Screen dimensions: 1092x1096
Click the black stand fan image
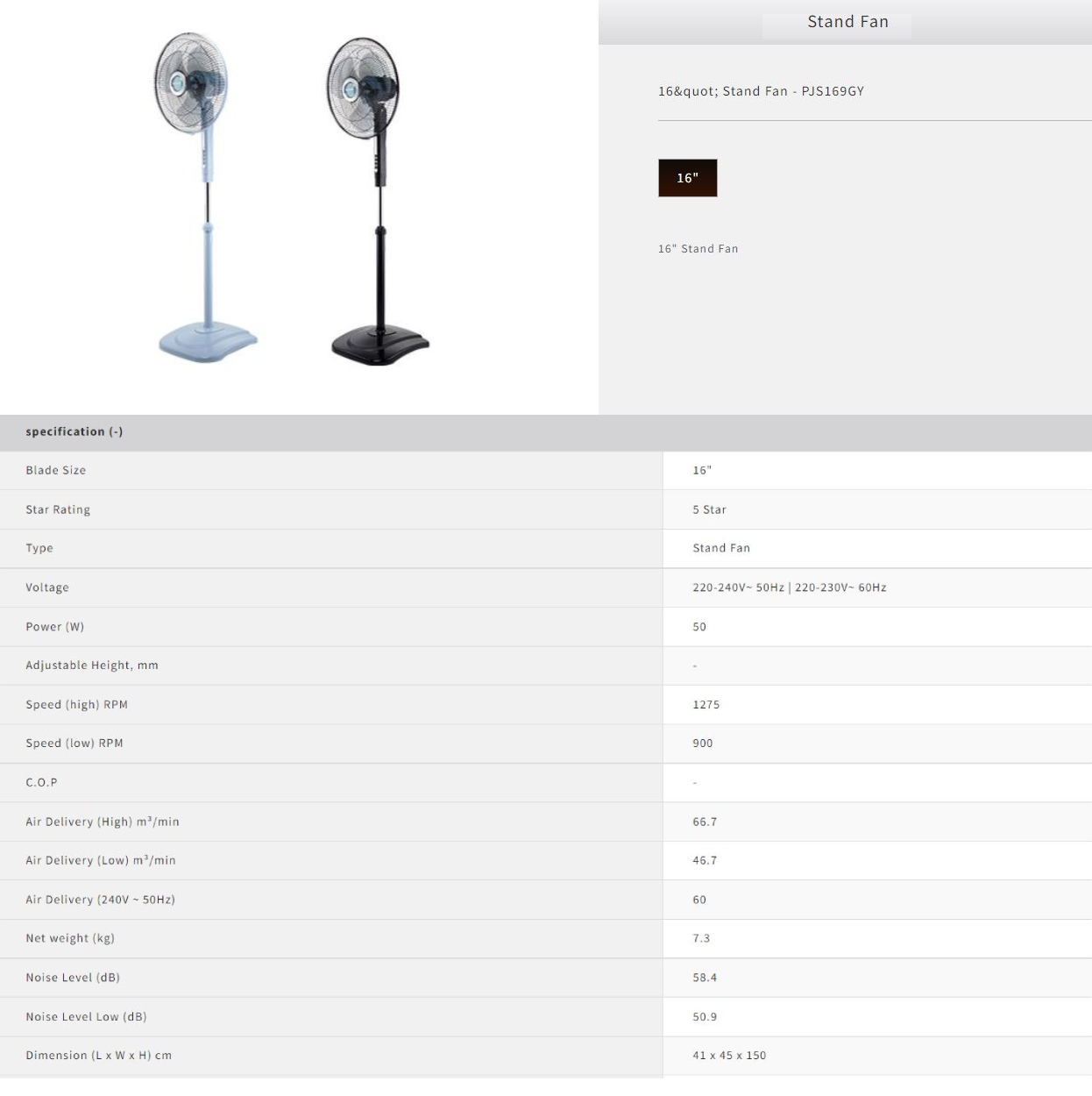pos(377,202)
